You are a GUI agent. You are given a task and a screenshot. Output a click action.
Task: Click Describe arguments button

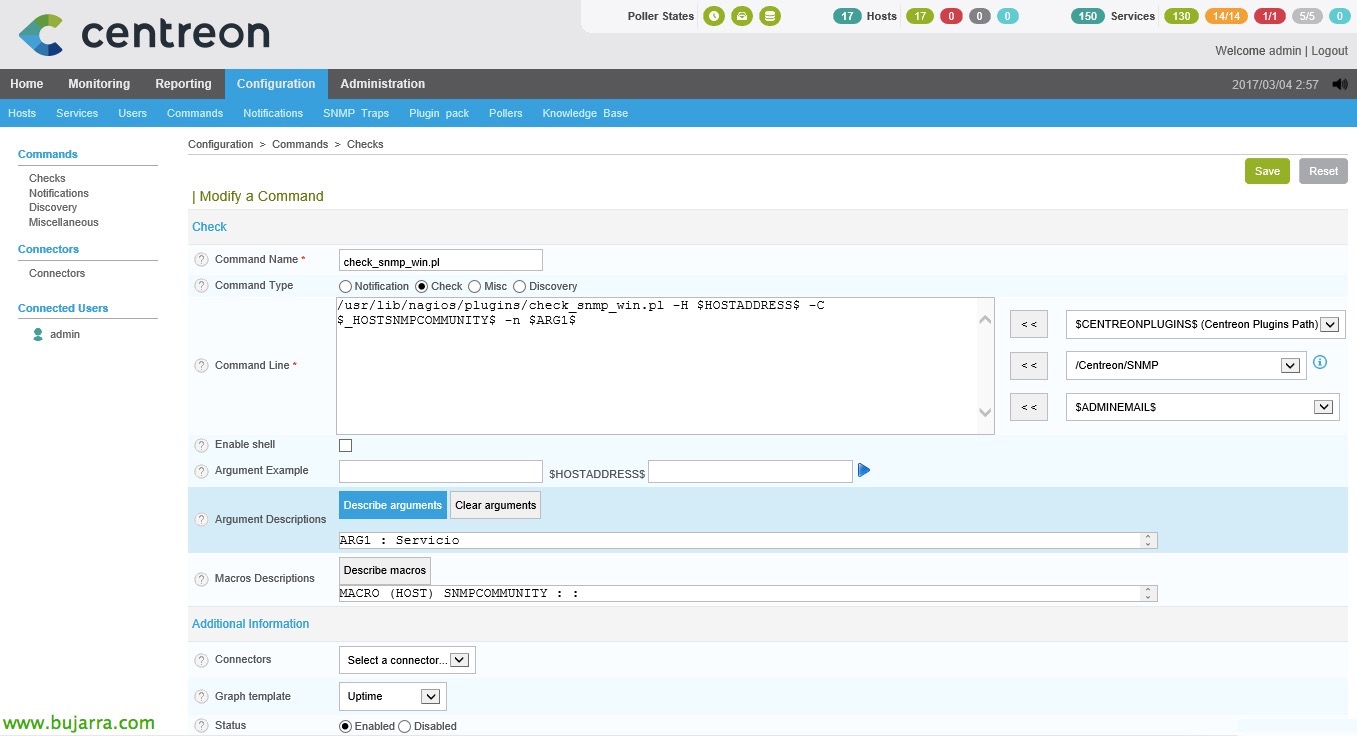pyautogui.click(x=393, y=505)
